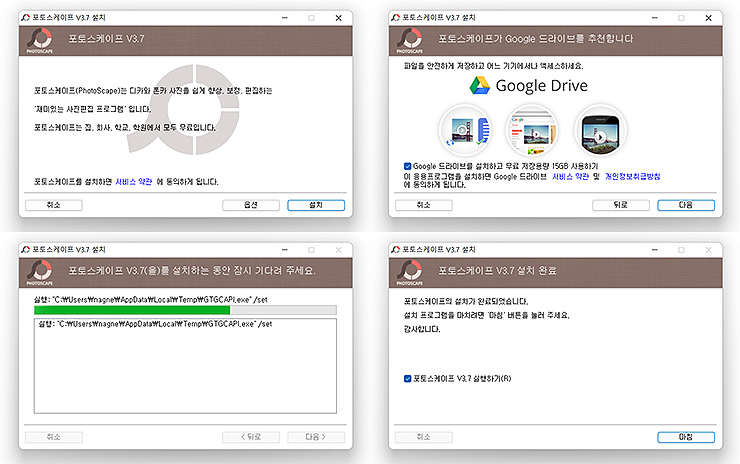Click title bar app icon of the progress window
The image size is (740, 464).
pos(25,249)
